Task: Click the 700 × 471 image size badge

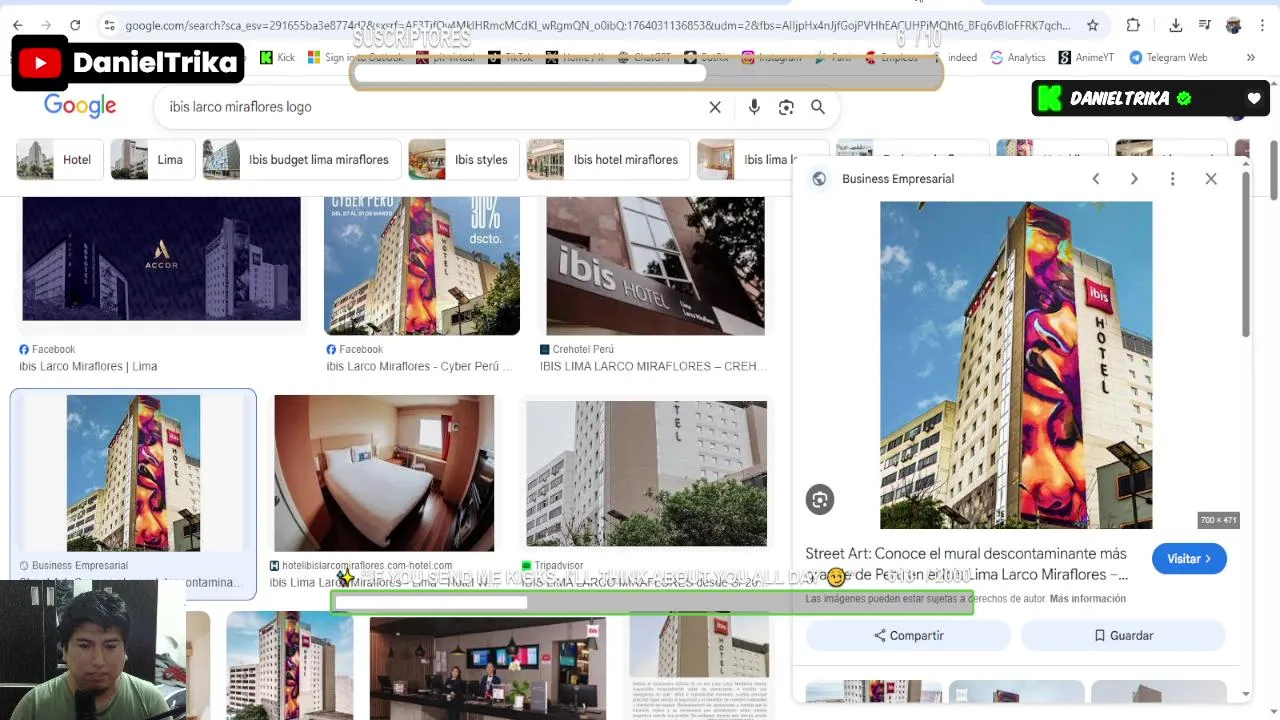Action: click(1219, 520)
